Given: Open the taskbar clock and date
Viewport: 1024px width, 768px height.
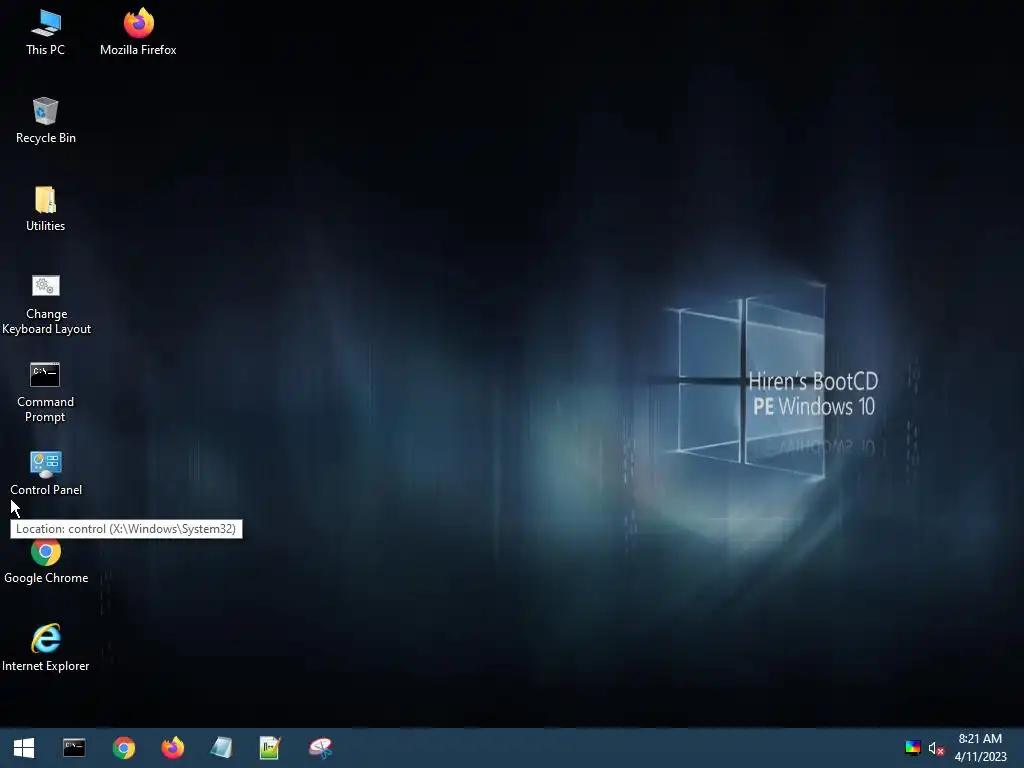Looking at the screenshot, I should coord(980,748).
